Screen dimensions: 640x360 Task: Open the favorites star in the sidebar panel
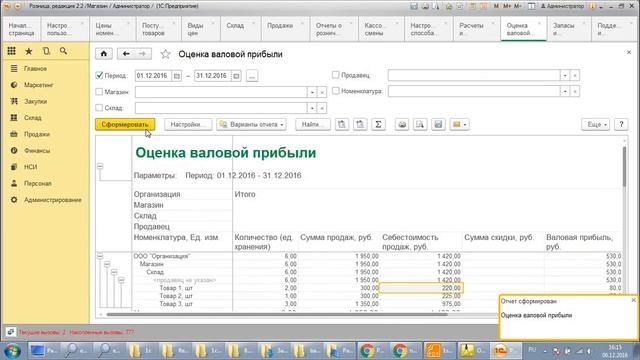[29, 51]
